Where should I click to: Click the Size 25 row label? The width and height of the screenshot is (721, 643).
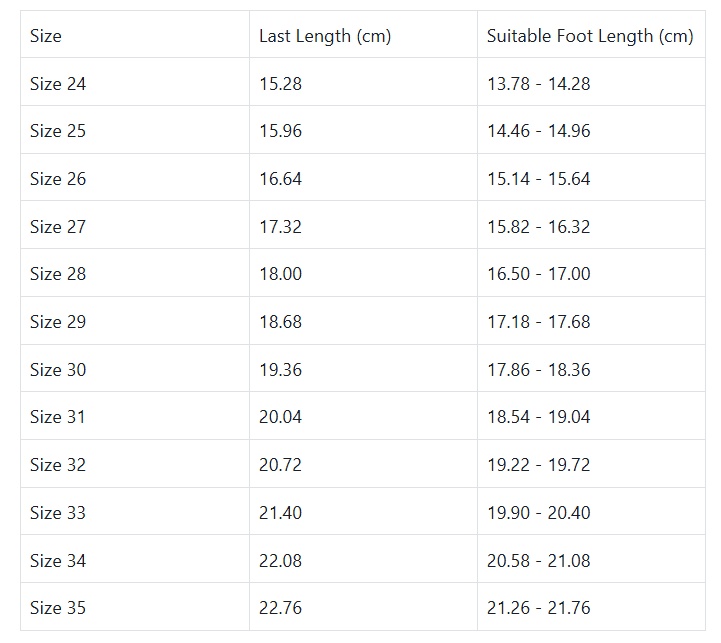pos(58,131)
